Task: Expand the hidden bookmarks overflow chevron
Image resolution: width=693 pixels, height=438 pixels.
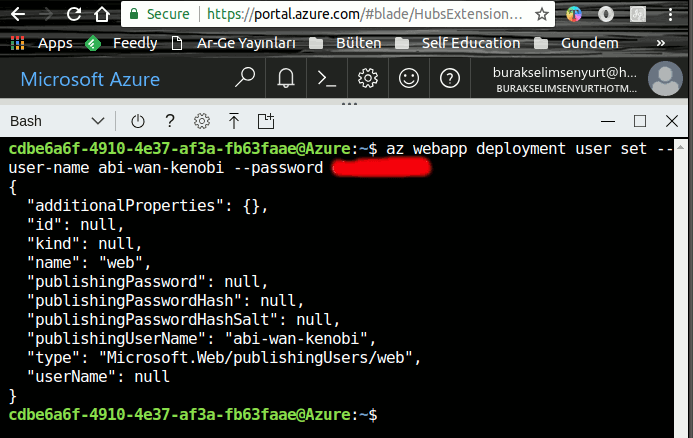Action: (661, 43)
